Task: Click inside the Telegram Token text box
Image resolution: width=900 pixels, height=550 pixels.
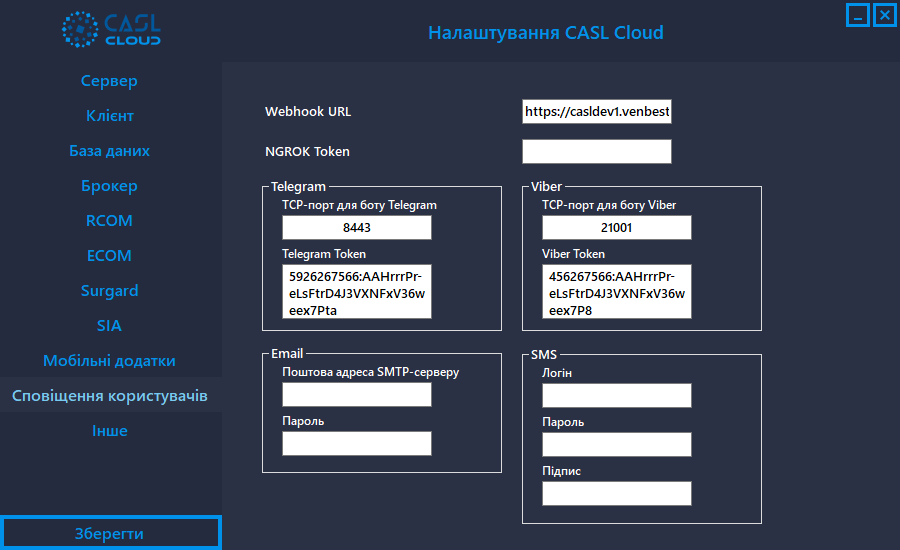Action: coord(356,292)
